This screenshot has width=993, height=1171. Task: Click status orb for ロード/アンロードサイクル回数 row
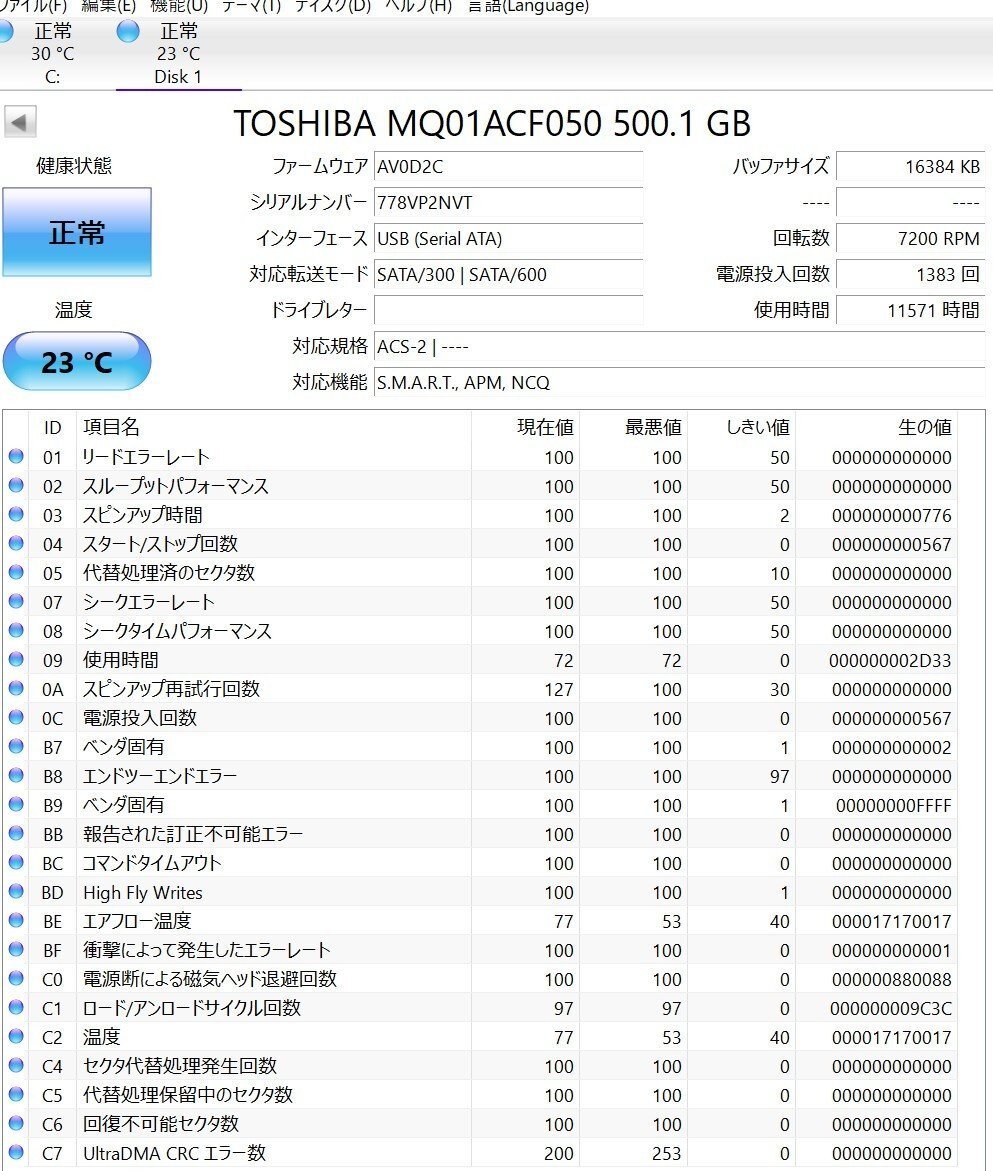pyautogui.click(x=16, y=1007)
